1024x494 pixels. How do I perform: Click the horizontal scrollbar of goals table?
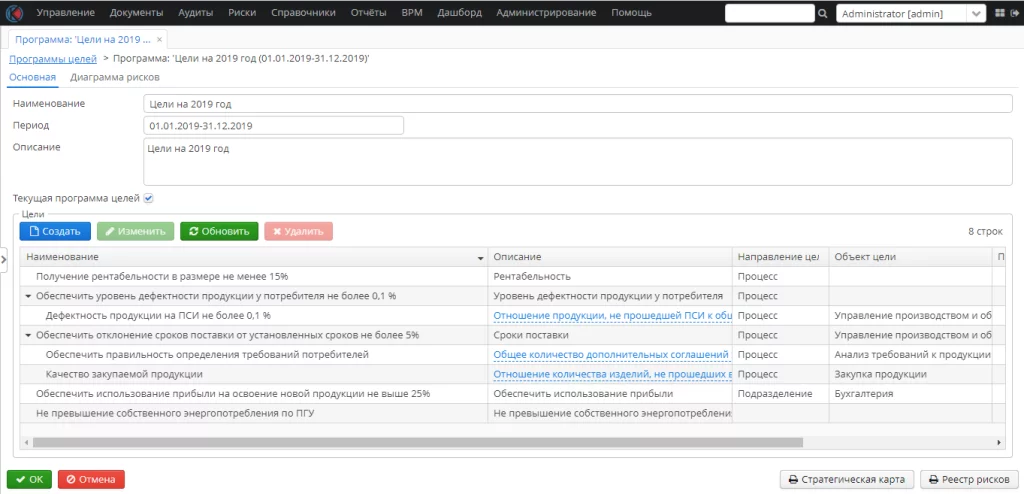[417, 442]
